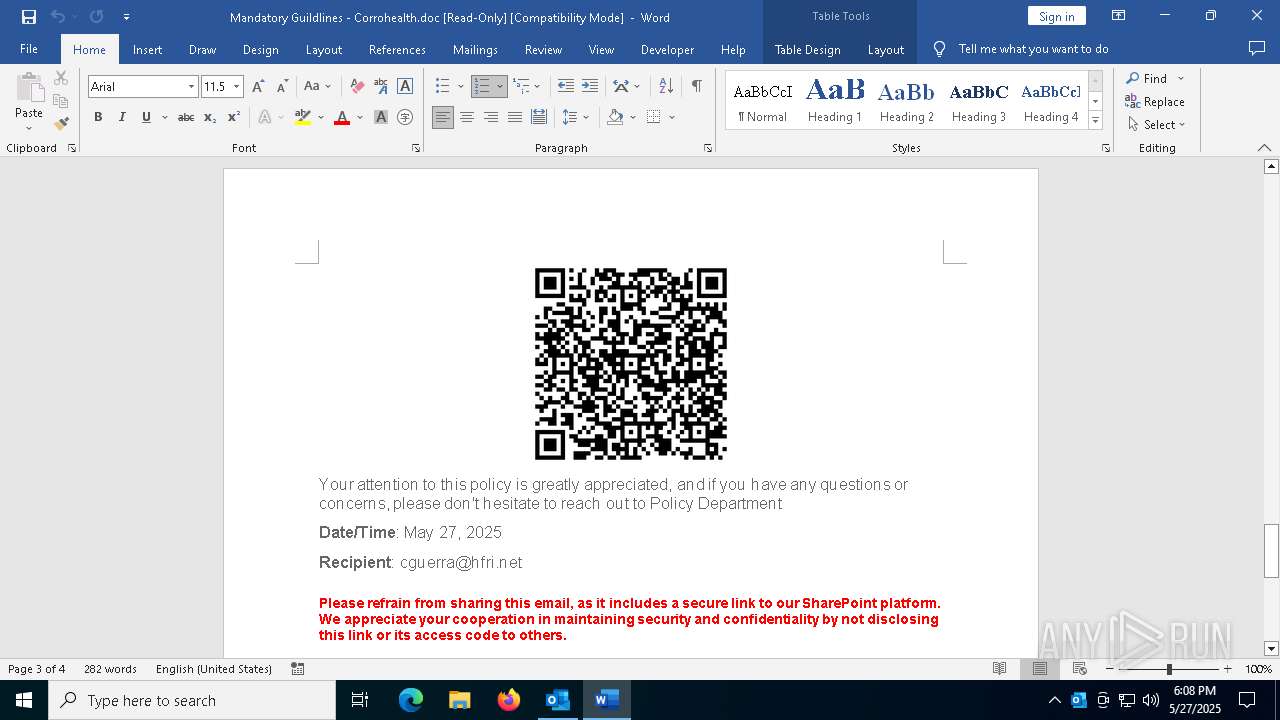This screenshot has height=720, width=1280.
Task: Open the font size 11.5 dropdown
Action: coord(237,87)
